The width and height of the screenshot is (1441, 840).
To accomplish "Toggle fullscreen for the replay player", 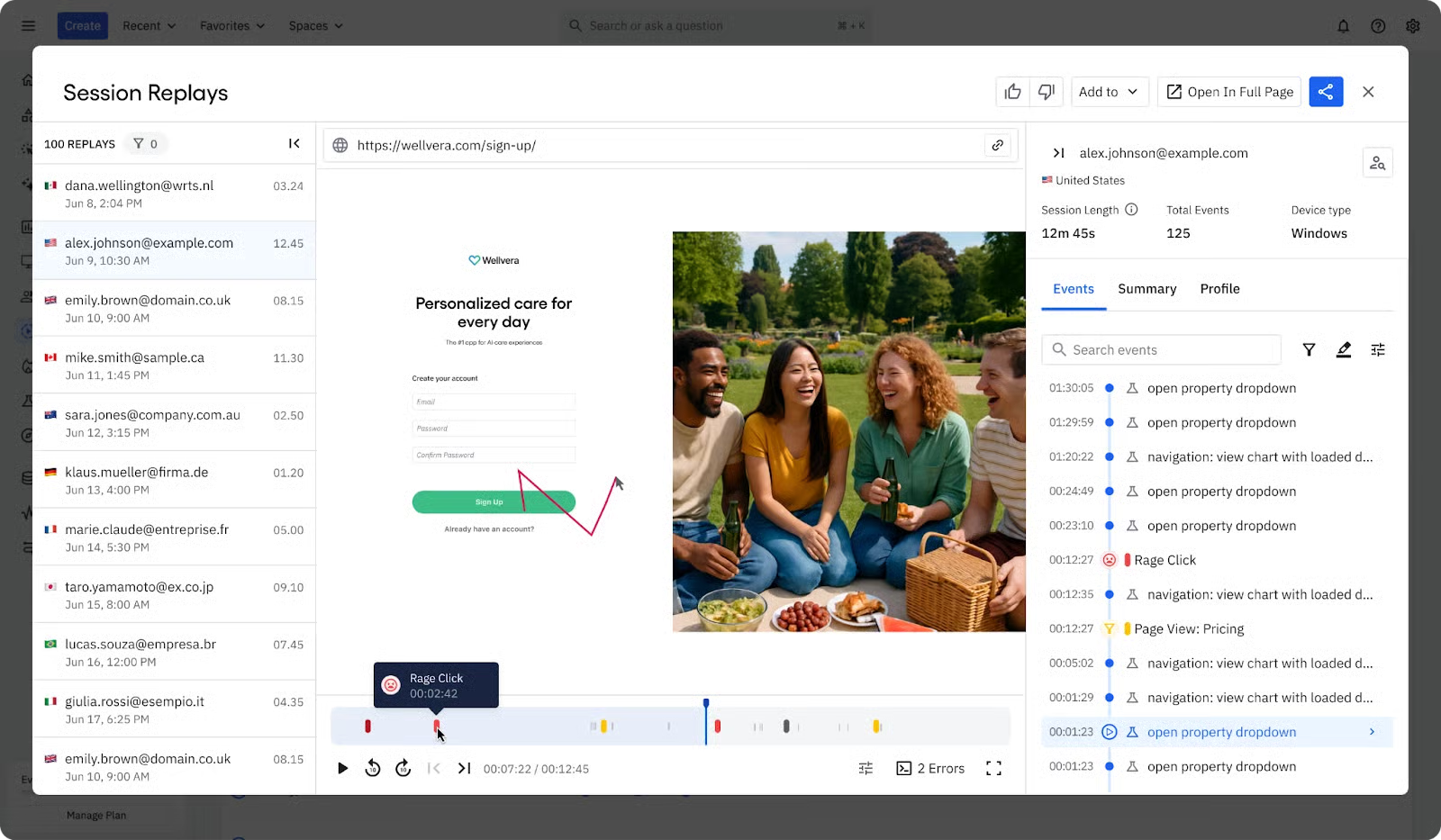I will click(993, 769).
